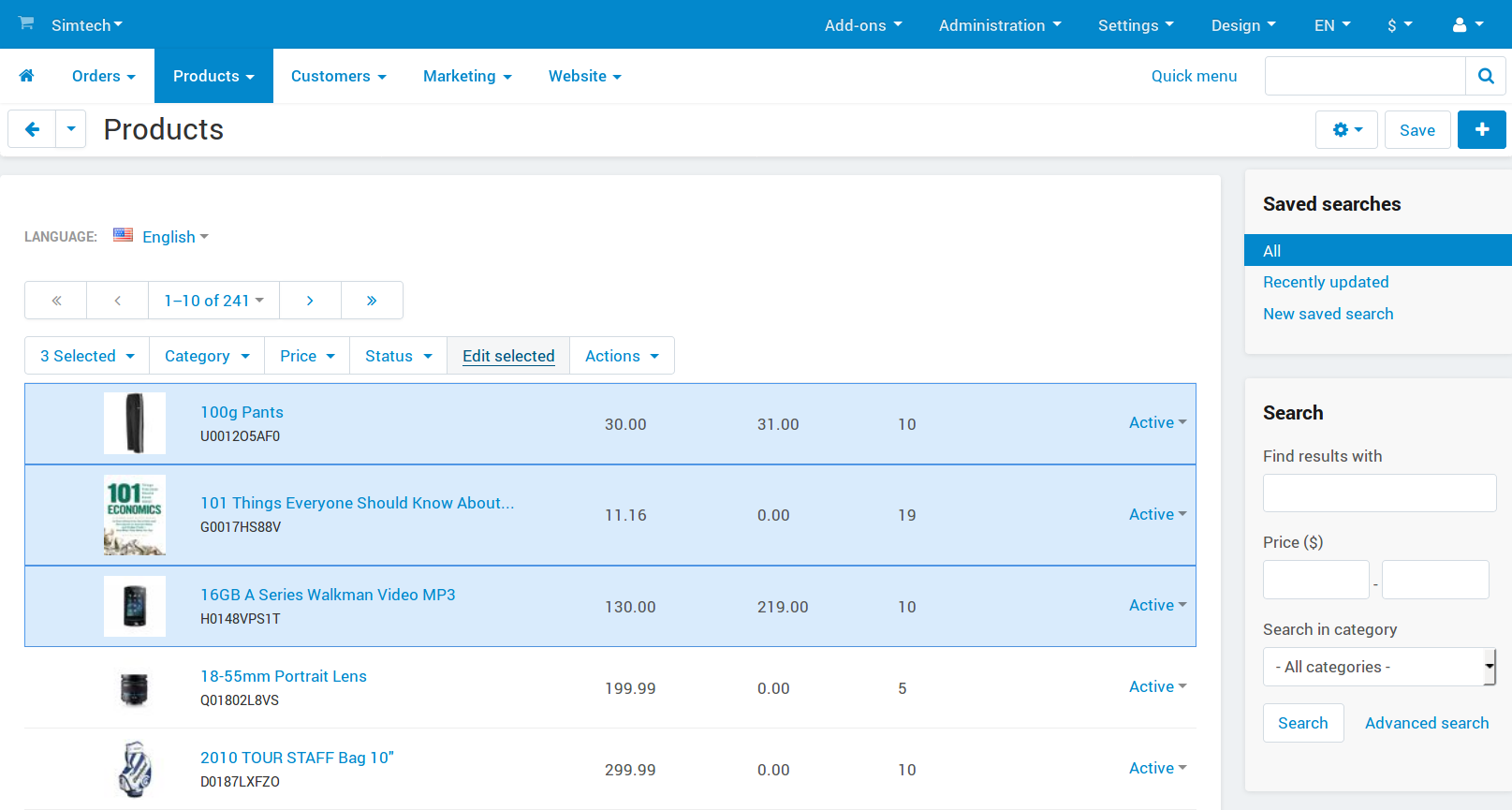This screenshot has width=1512, height=810.
Task: Open the Settings menu
Action: [1136, 25]
